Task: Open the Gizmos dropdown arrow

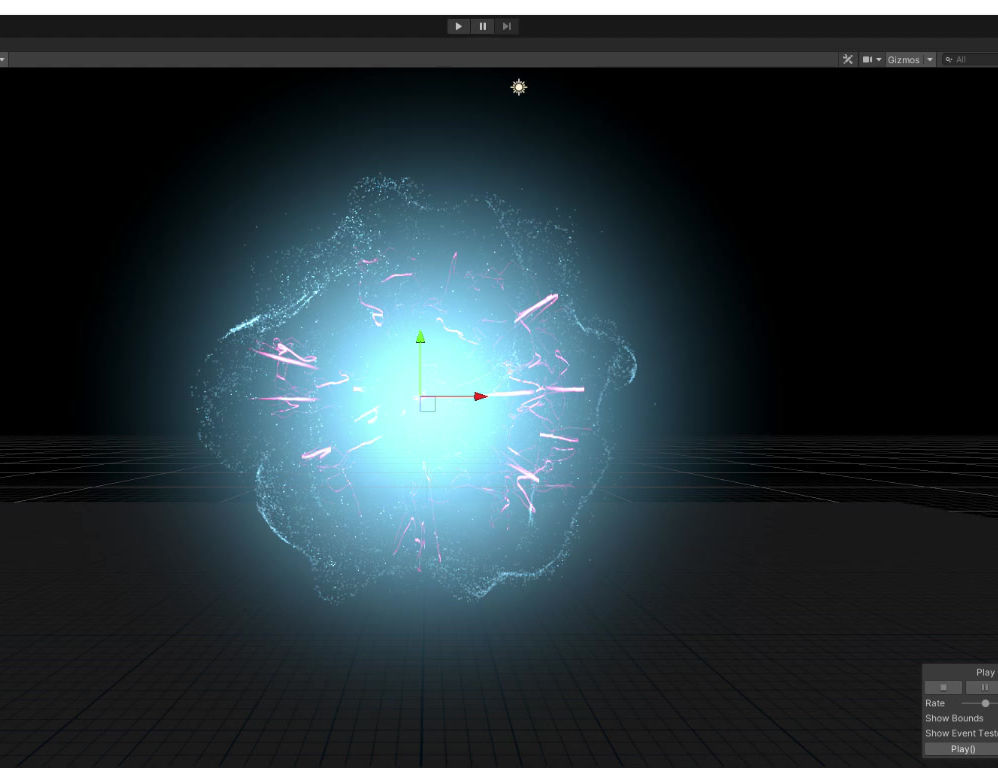Action: (x=930, y=59)
